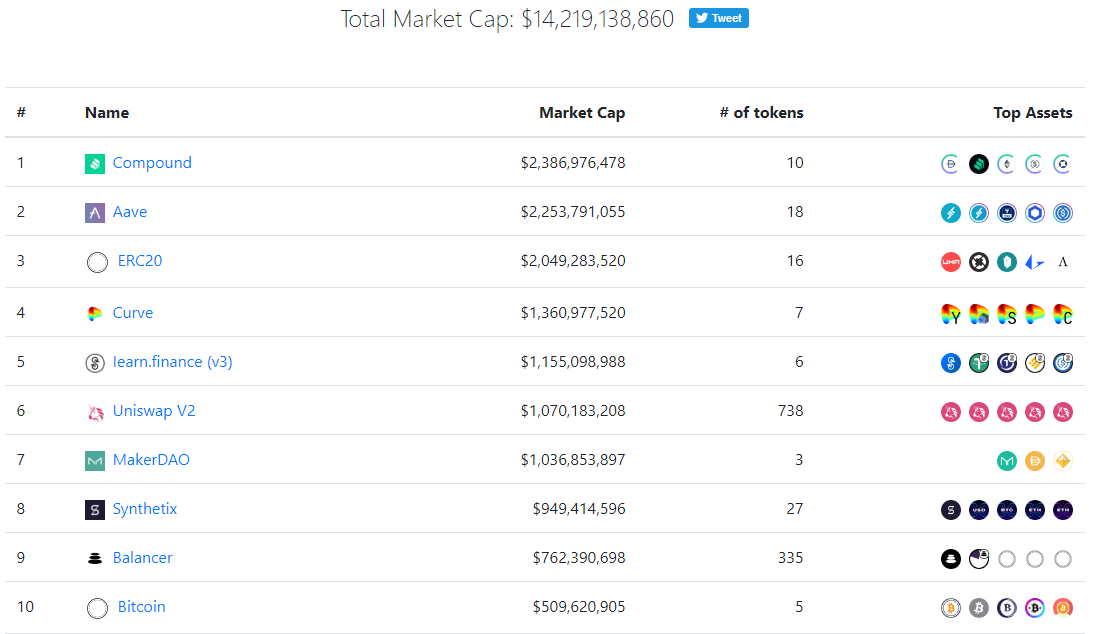Click the Balancer stacked-stones logo beside its name
1097x634 pixels.
[x=95, y=558]
